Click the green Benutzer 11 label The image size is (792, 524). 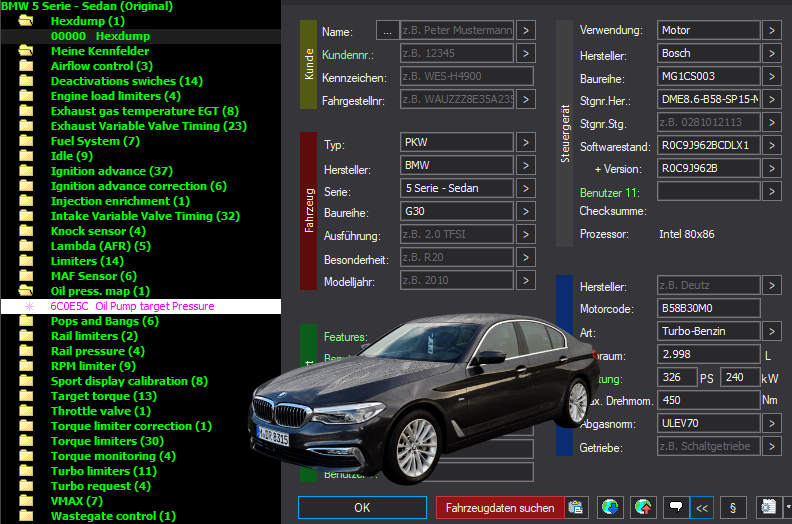(x=610, y=193)
